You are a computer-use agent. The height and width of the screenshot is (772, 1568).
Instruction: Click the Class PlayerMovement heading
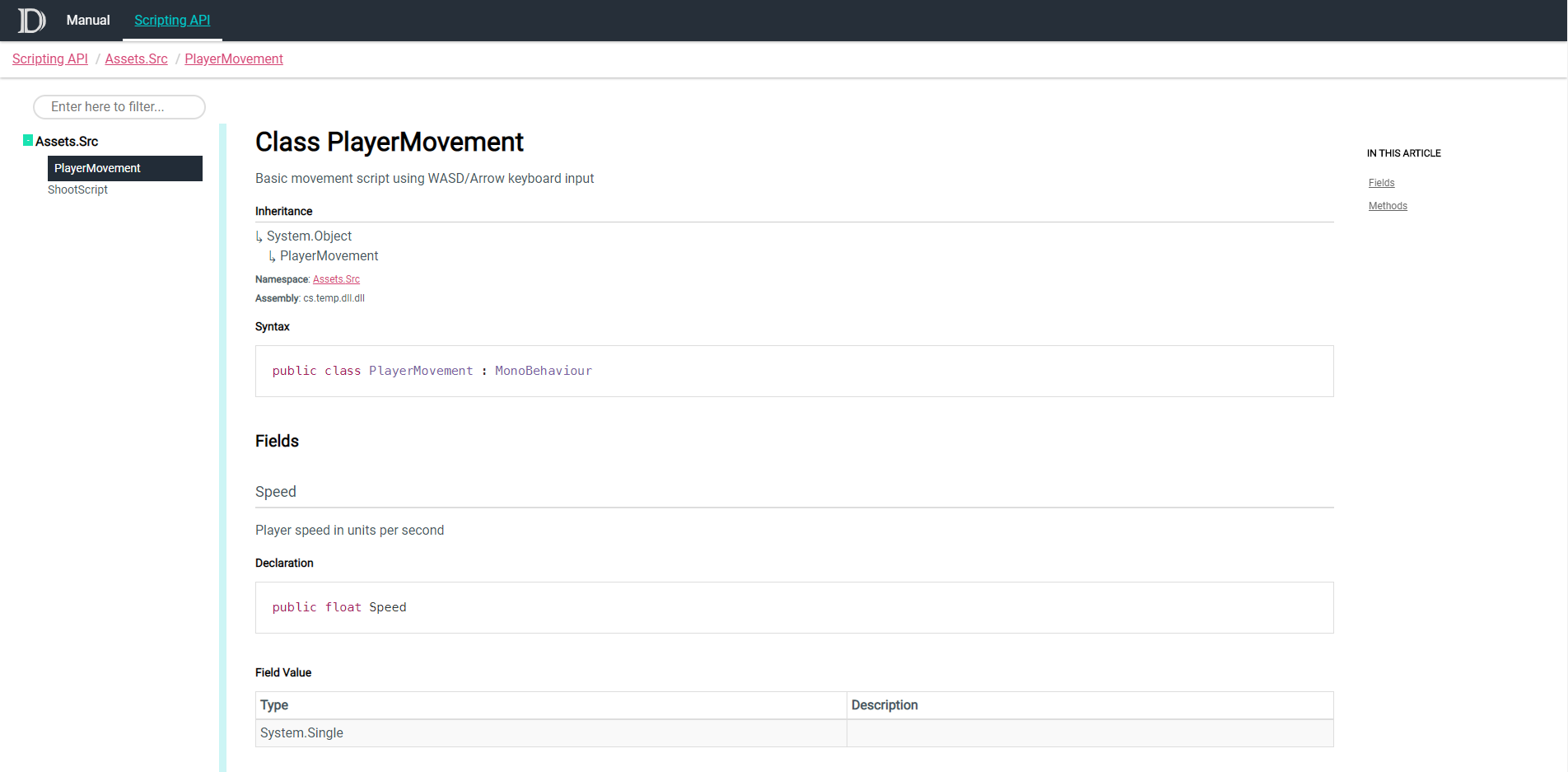coord(390,142)
